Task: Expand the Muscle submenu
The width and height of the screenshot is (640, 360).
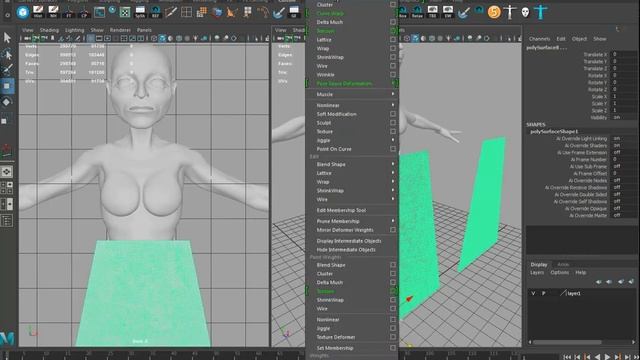Action: pos(352,94)
